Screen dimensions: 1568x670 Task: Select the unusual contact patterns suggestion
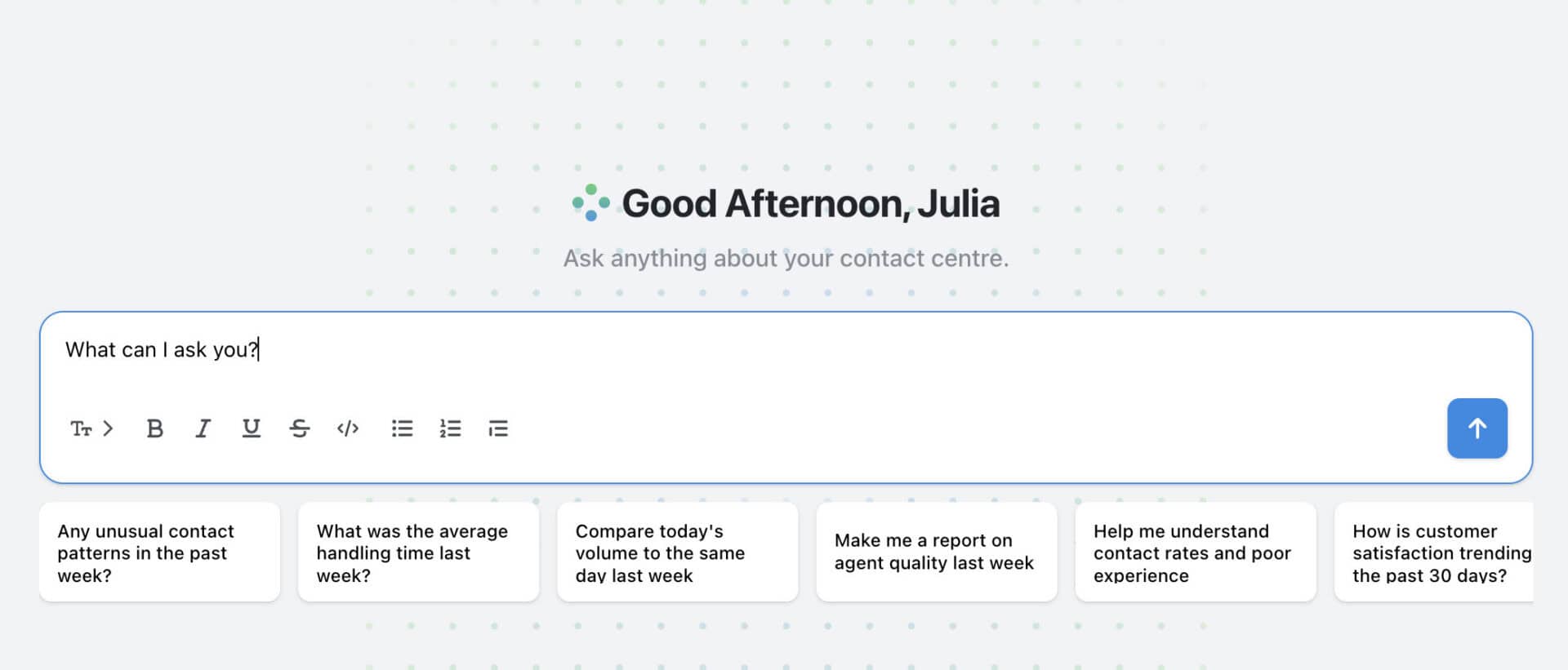(159, 552)
